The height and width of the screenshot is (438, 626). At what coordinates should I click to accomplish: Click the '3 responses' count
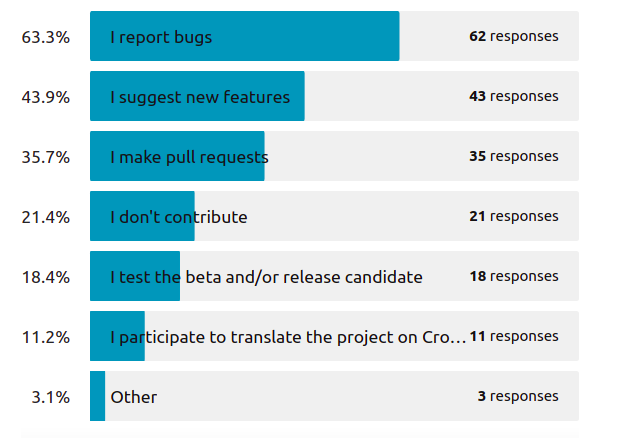[518, 396]
